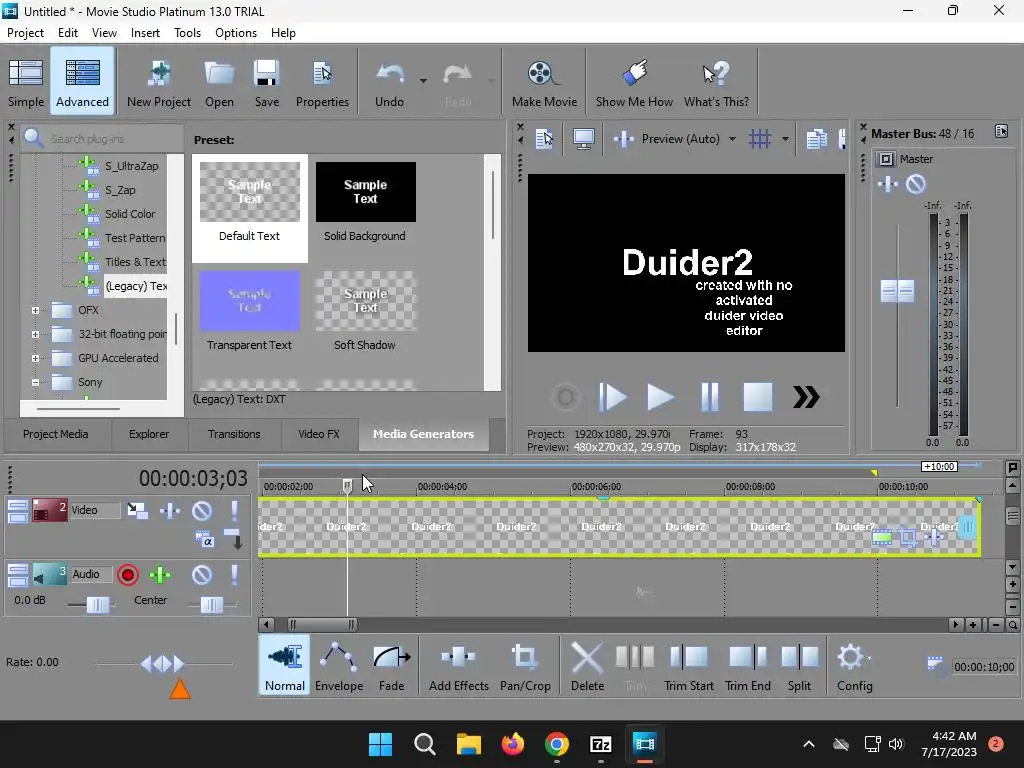
Task: Open the Make Movie wizard
Action: tap(544, 82)
